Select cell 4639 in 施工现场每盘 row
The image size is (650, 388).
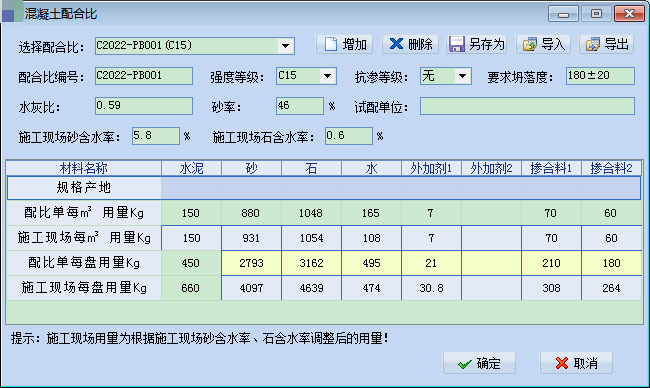tap(311, 288)
